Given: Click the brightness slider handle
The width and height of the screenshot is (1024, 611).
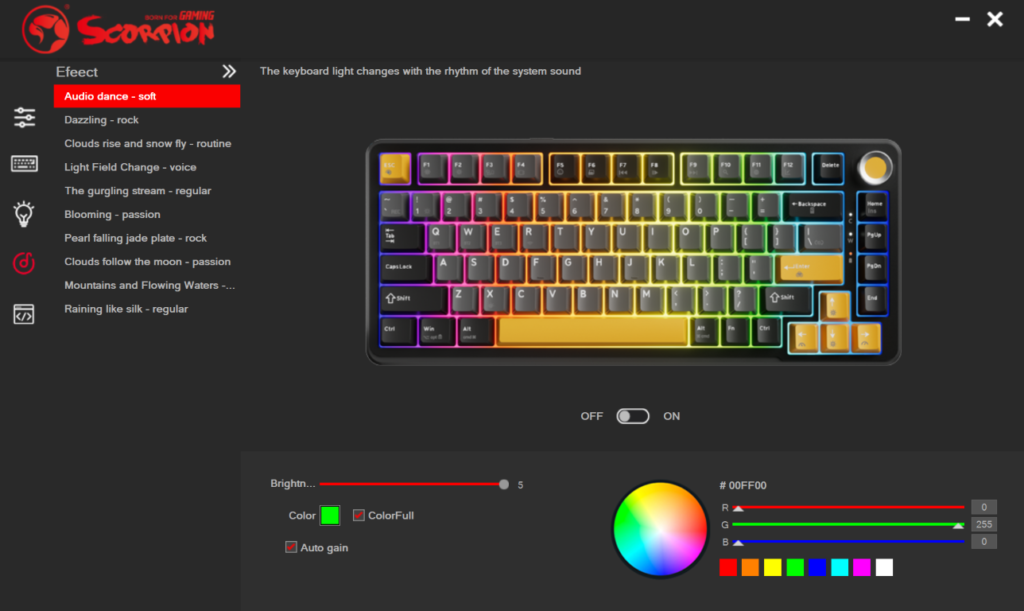Looking at the screenshot, I should [504, 484].
